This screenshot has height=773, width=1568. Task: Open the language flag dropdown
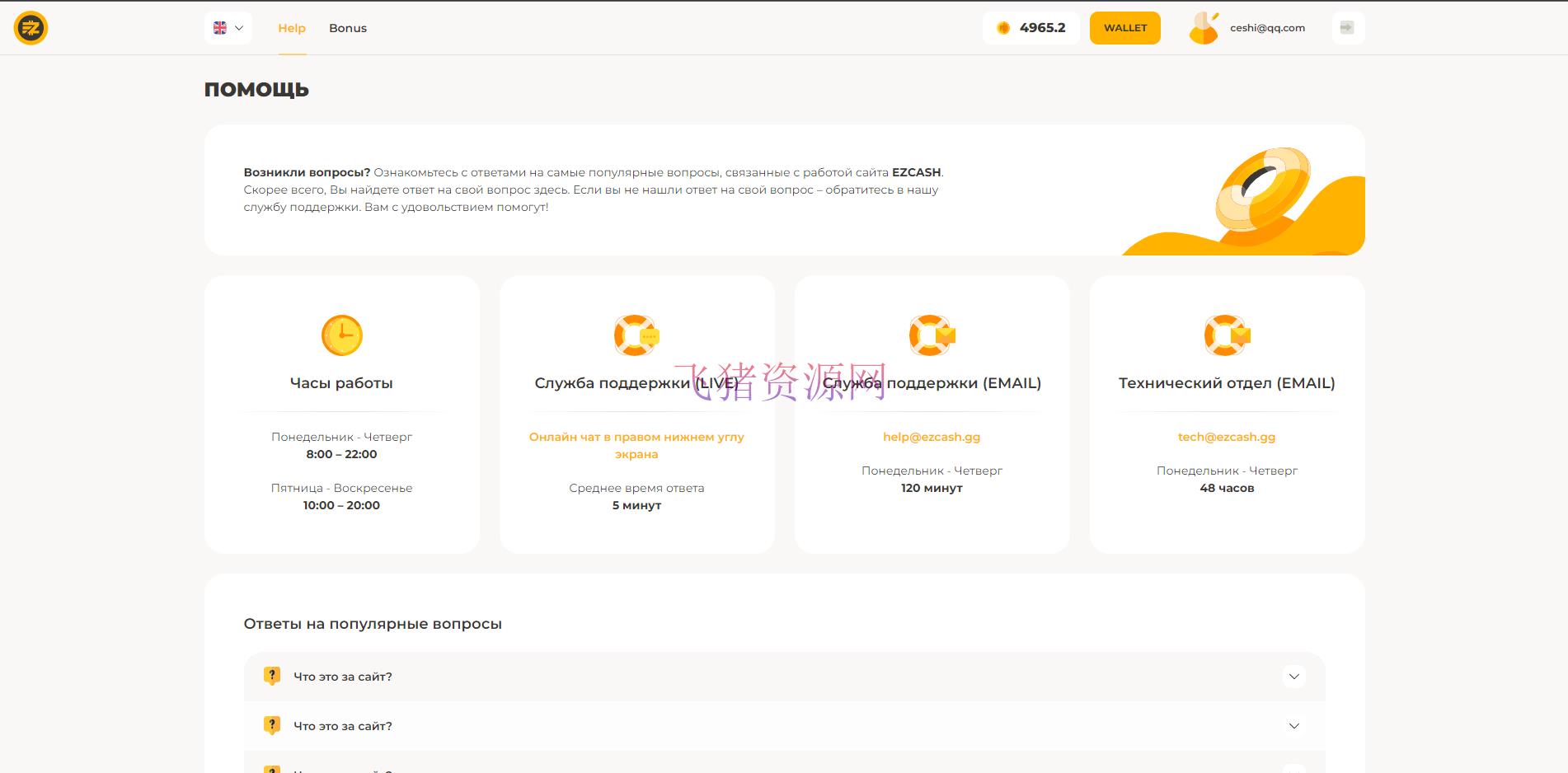tap(228, 28)
